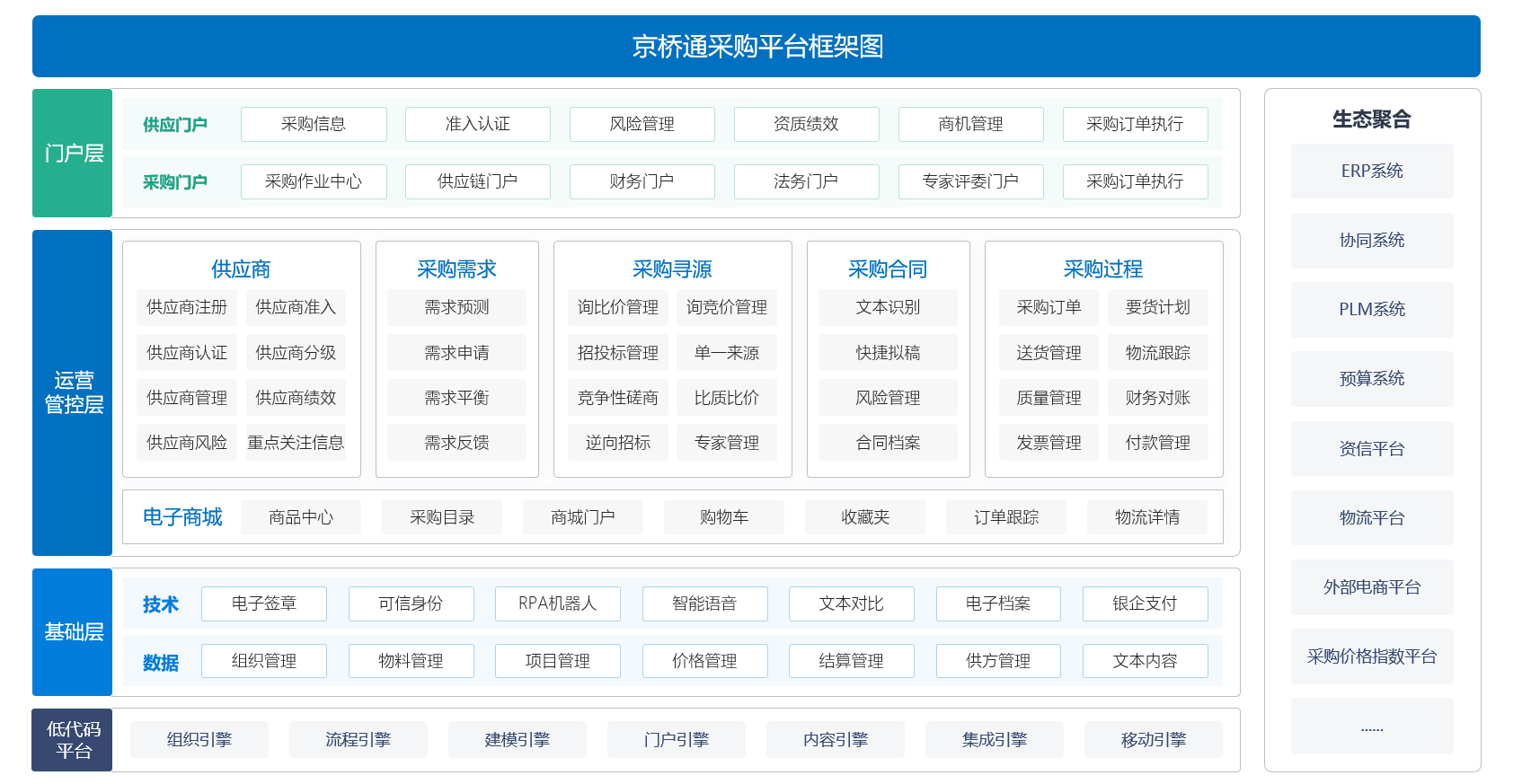Select the 银企支付 box
The width and height of the screenshot is (1522, 784).
click(1146, 603)
